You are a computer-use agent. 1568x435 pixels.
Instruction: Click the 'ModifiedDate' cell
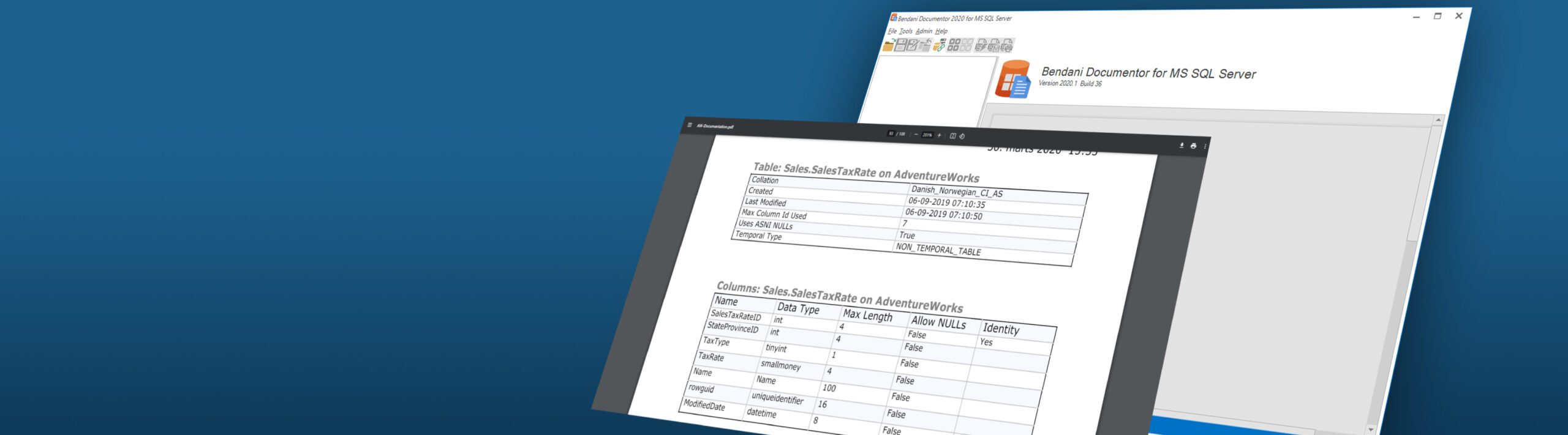pyautogui.click(x=704, y=405)
